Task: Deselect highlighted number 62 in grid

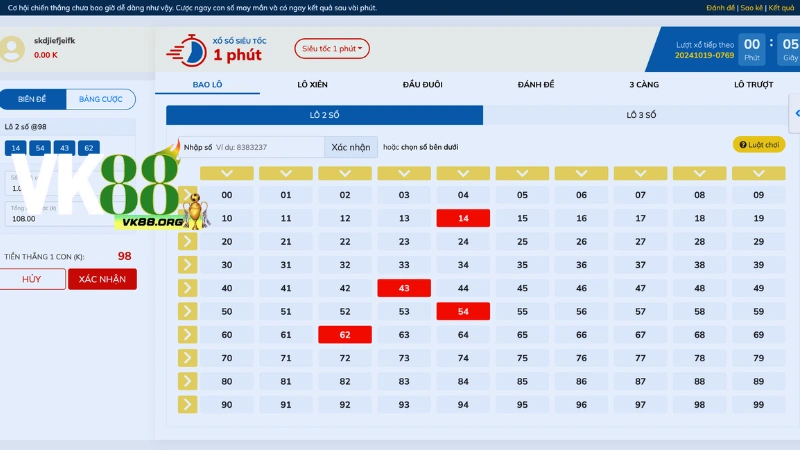Action: click(x=345, y=334)
